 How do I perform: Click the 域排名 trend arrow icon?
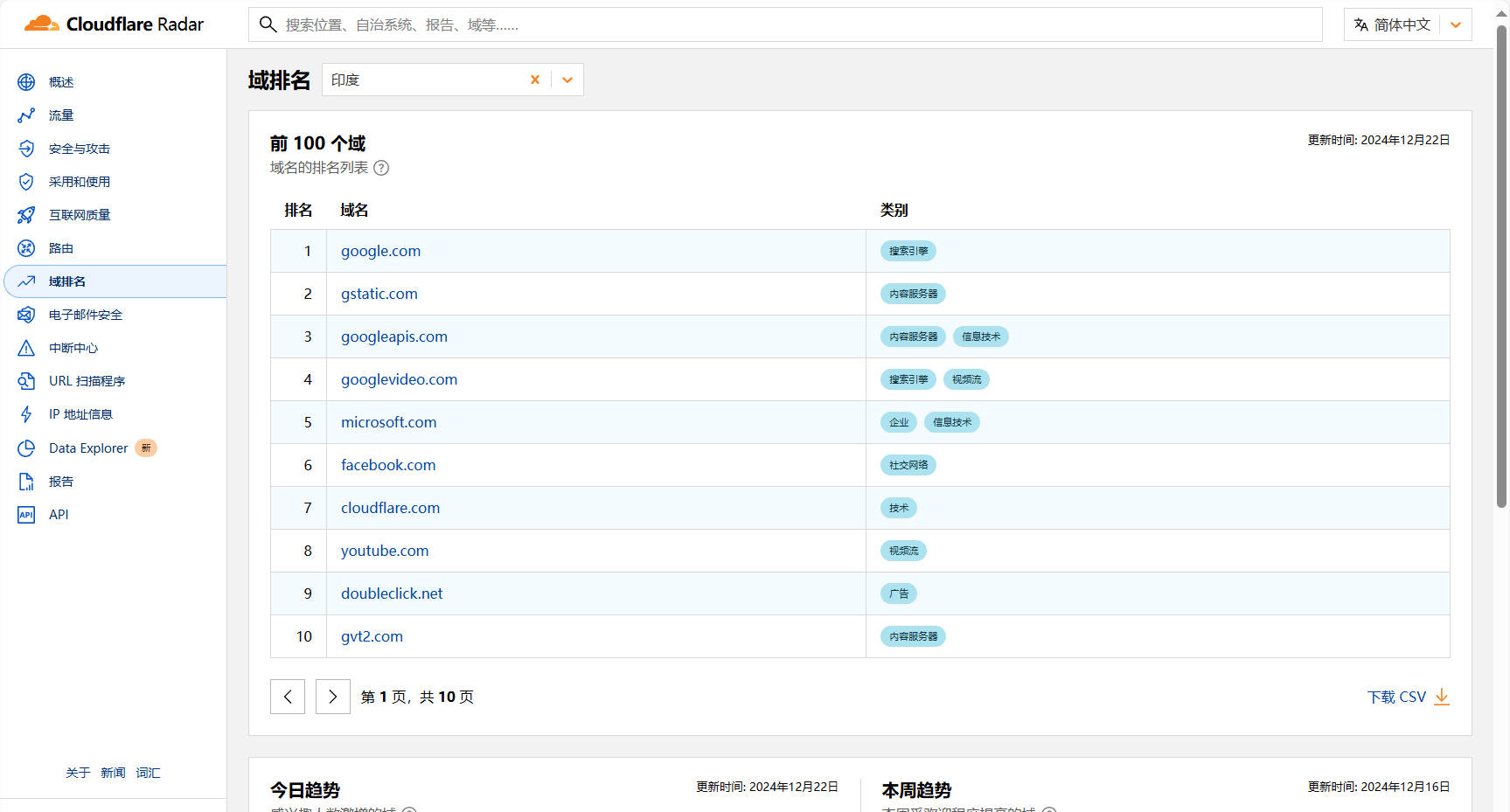click(x=26, y=281)
